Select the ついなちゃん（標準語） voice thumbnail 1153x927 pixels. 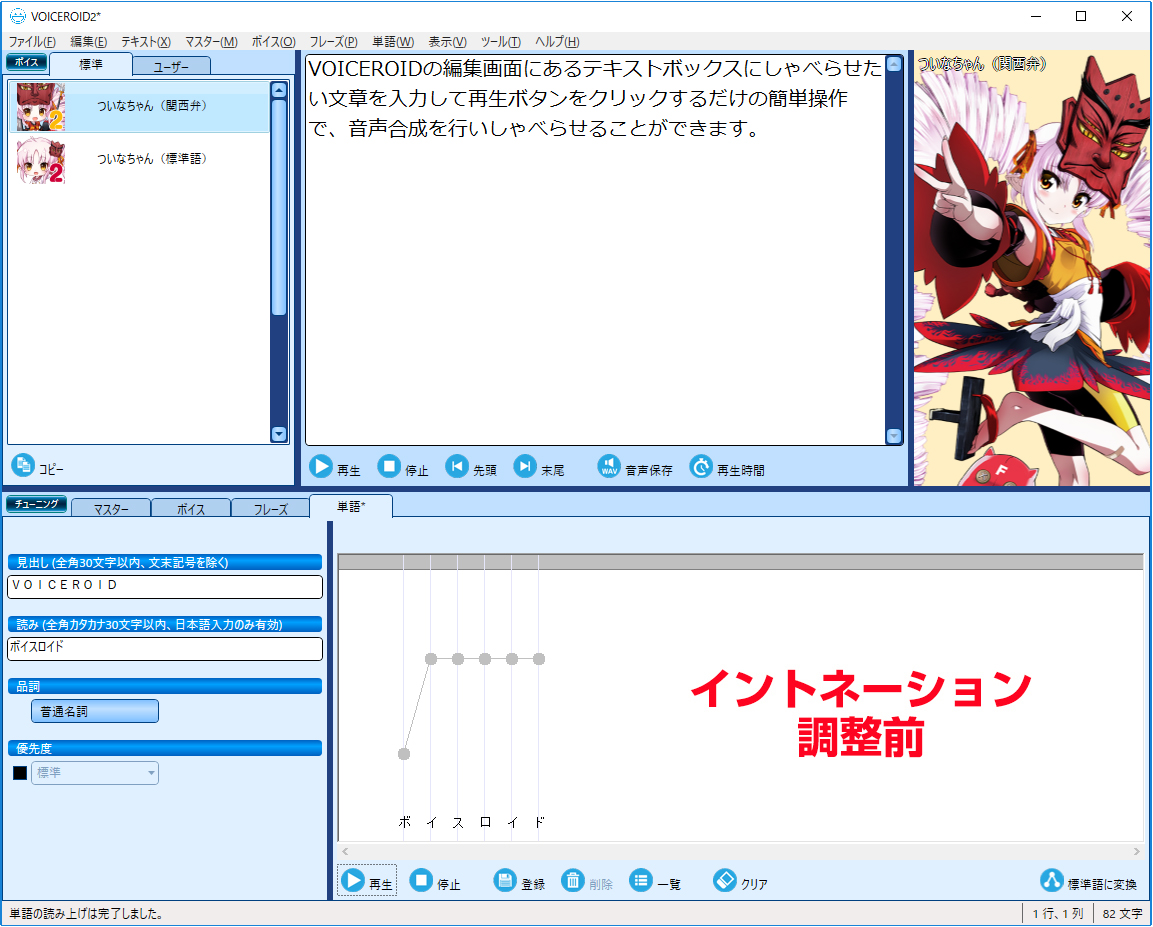[x=40, y=160]
